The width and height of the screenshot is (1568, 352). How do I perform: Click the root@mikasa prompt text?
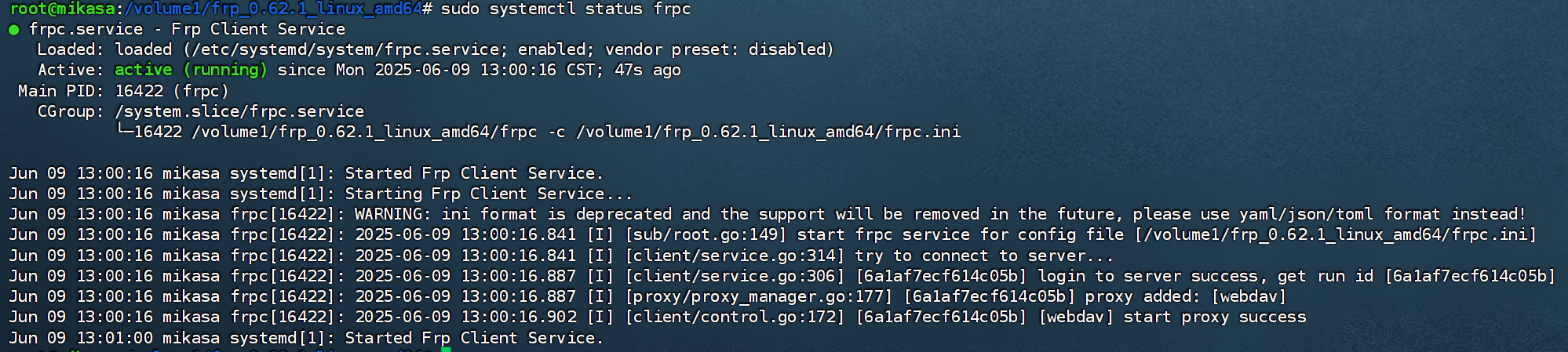61,9
